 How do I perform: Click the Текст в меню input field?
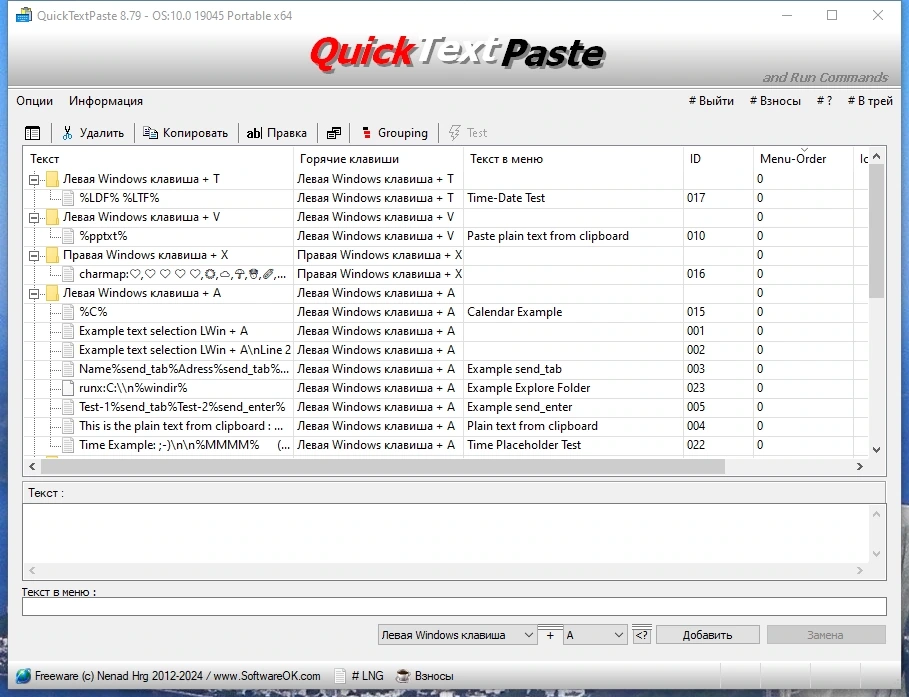[454, 607]
